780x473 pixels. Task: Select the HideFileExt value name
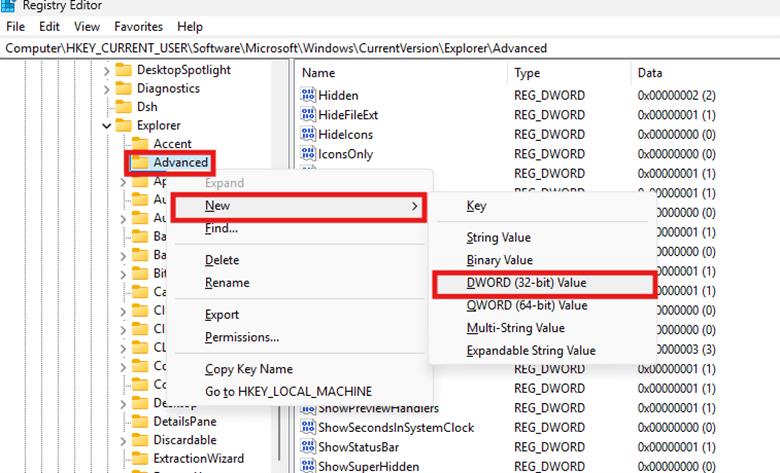tap(348, 115)
